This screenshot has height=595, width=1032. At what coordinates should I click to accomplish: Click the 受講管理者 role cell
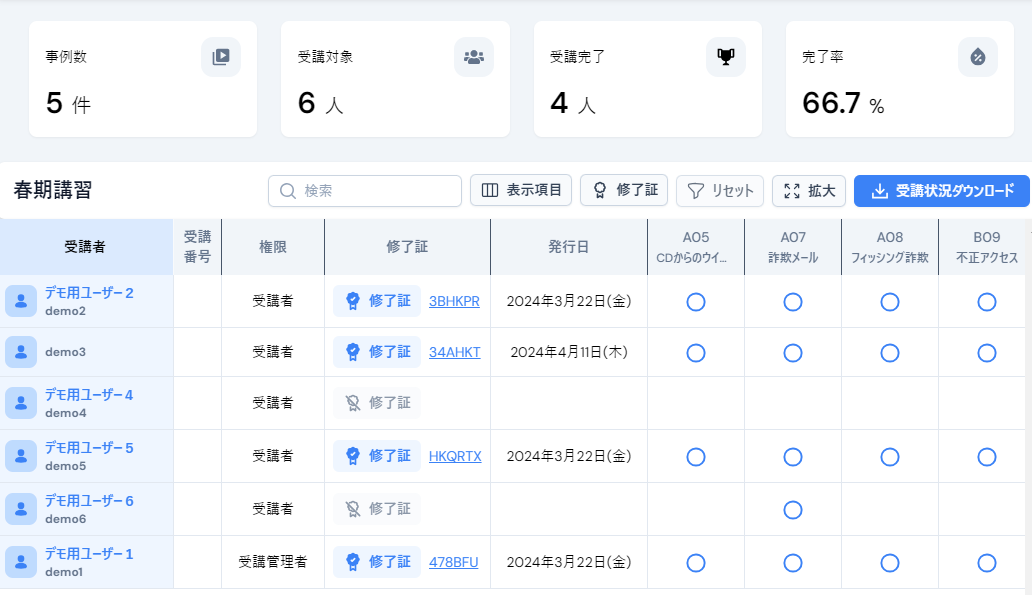coord(272,561)
